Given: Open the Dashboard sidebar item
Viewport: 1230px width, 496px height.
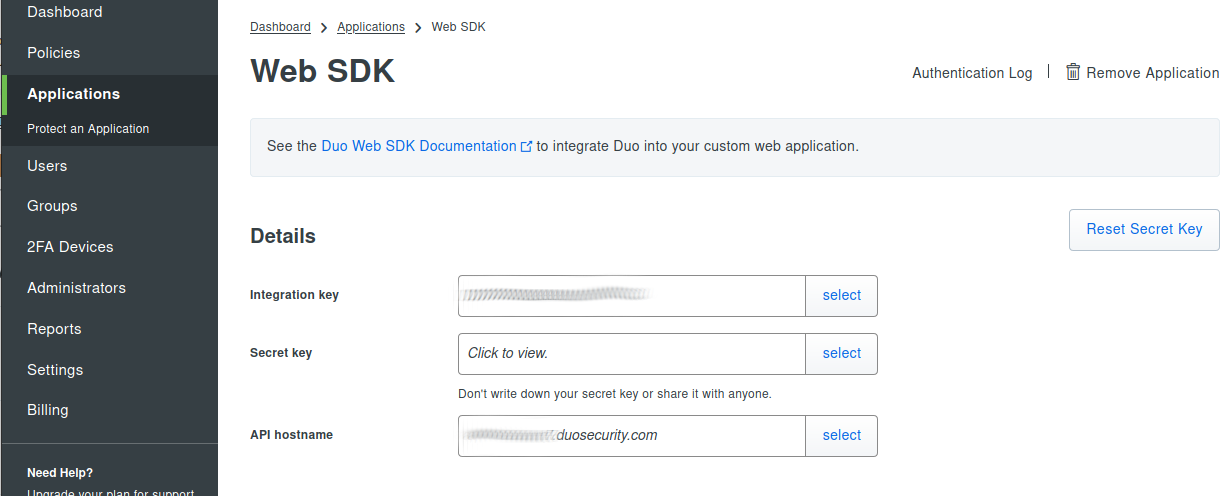Looking at the screenshot, I should point(65,12).
